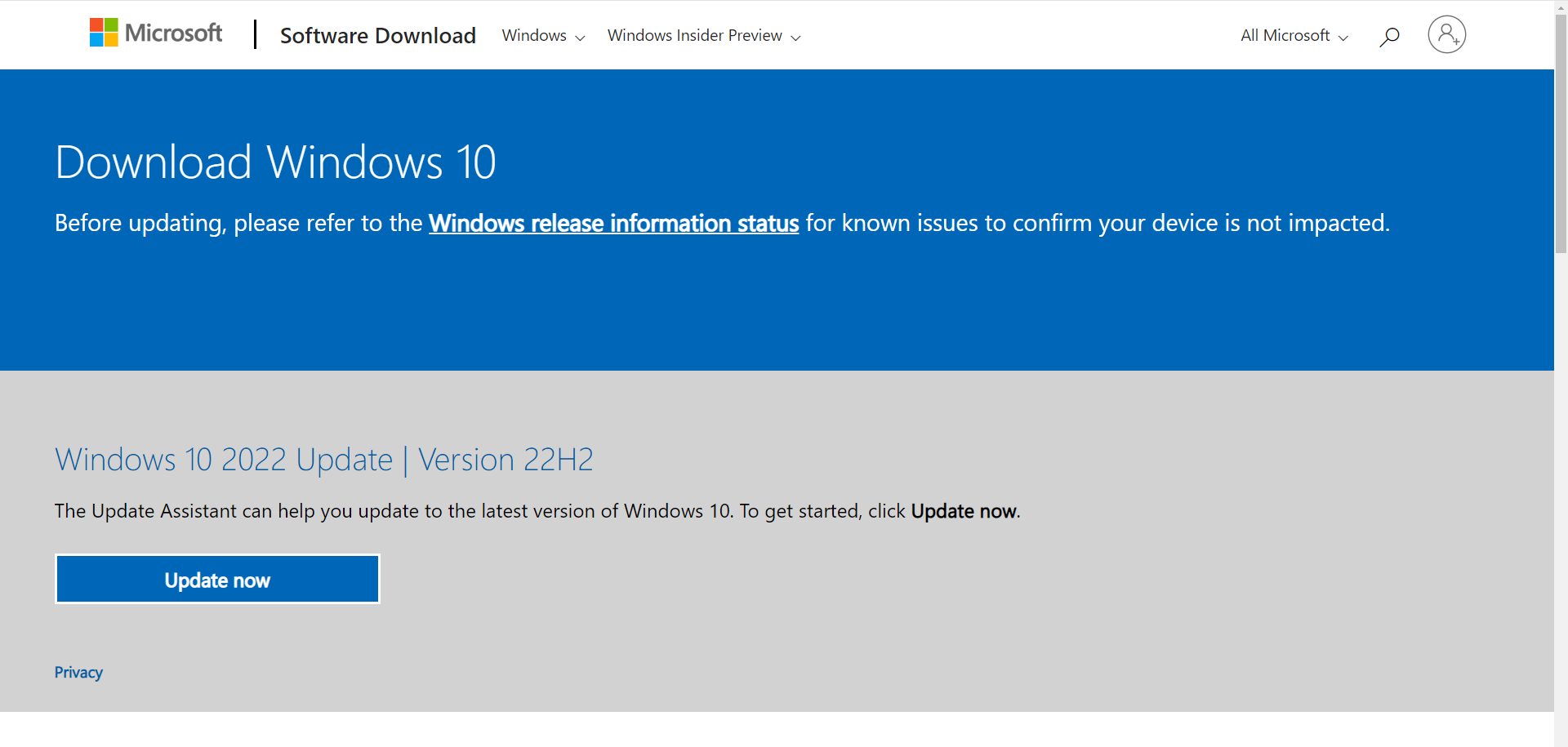The width and height of the screenshot is (1568, 747).
Task: Click the vertical scrollbar thumb
Action: click(1561, 135)
